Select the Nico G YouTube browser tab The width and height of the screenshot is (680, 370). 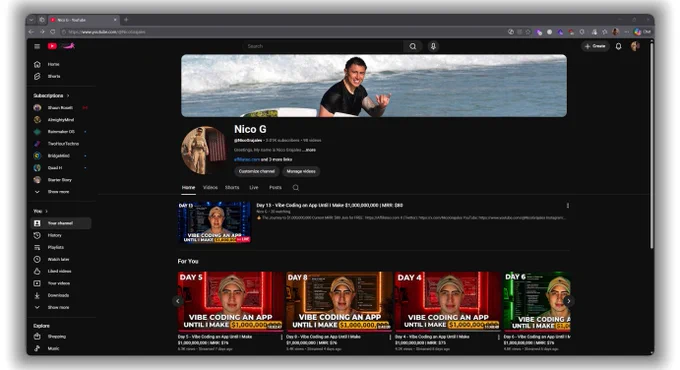[83, 20]
